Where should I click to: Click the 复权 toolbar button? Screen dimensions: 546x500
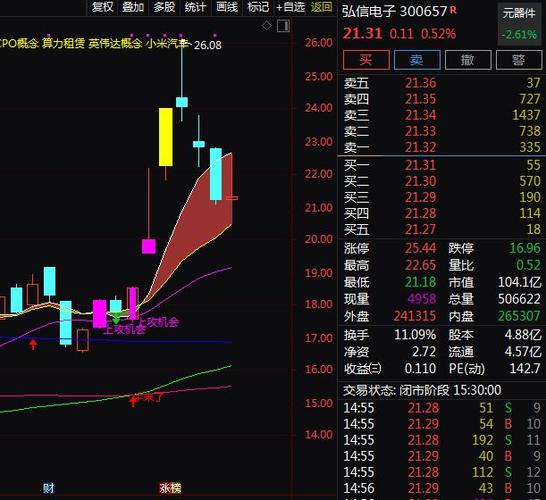102,7
